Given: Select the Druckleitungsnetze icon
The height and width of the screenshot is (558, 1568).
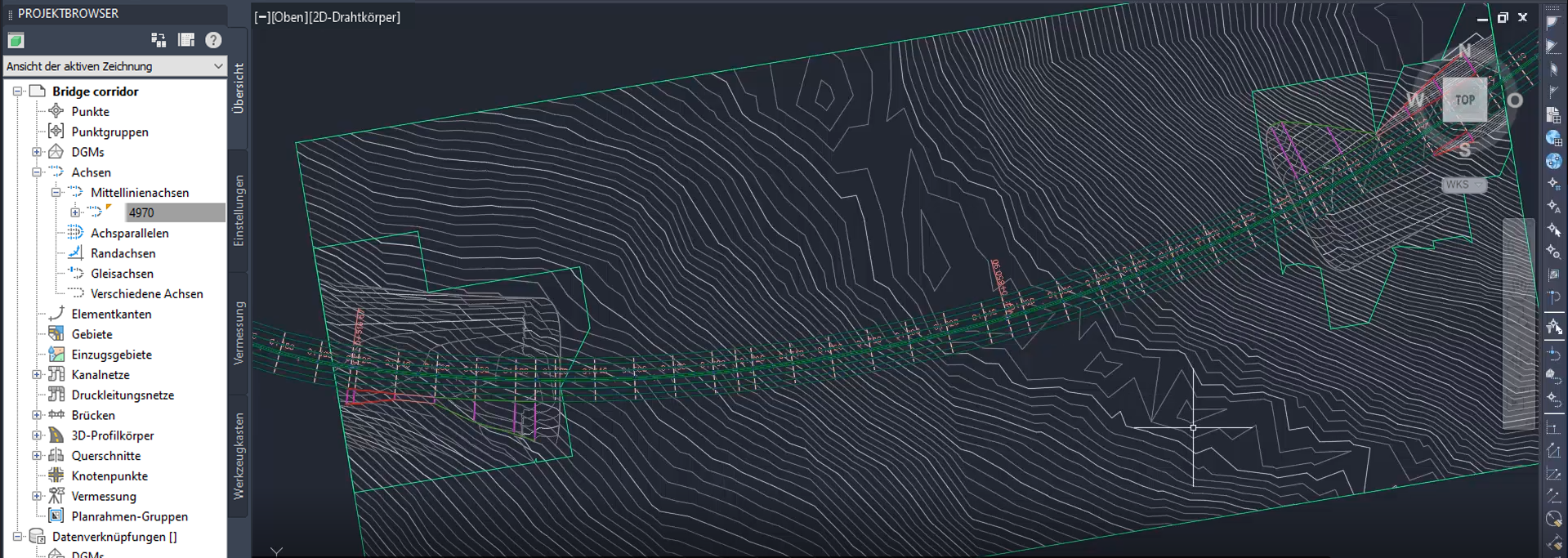Looking at the screenshot, I should tap(56, 395).
